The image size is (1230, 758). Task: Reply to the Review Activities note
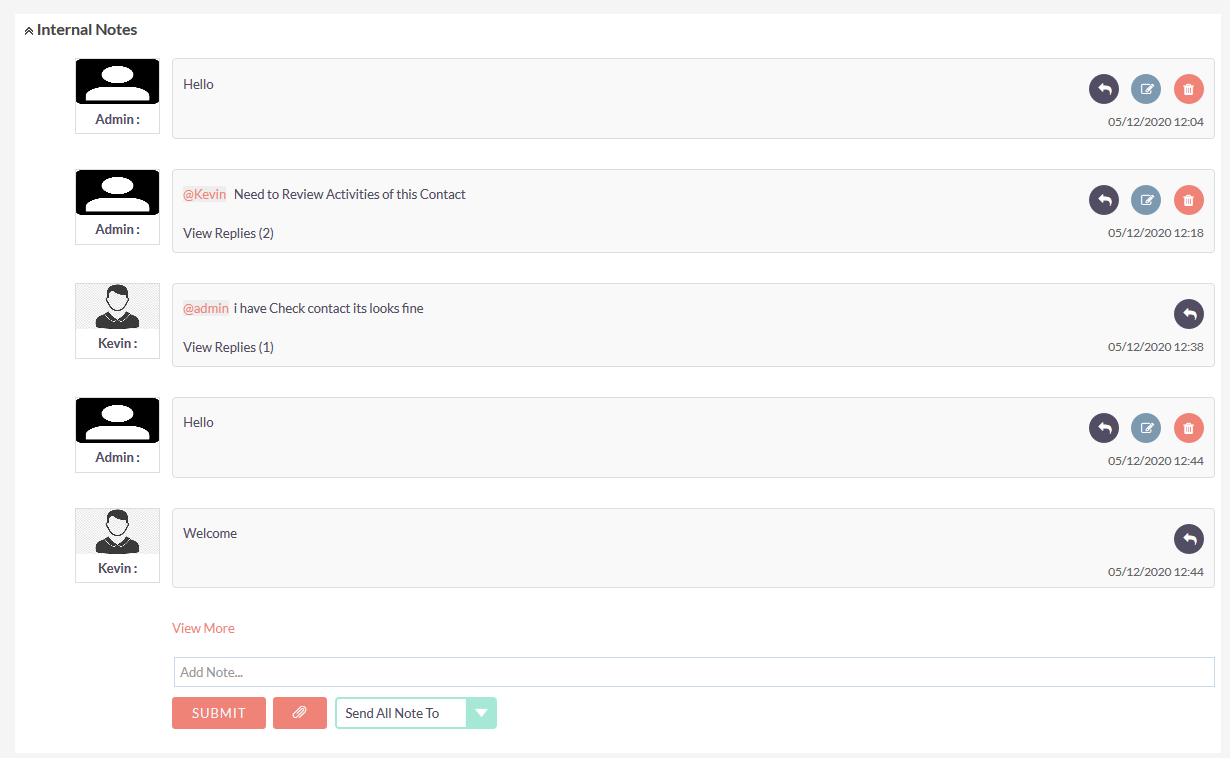1104,200
